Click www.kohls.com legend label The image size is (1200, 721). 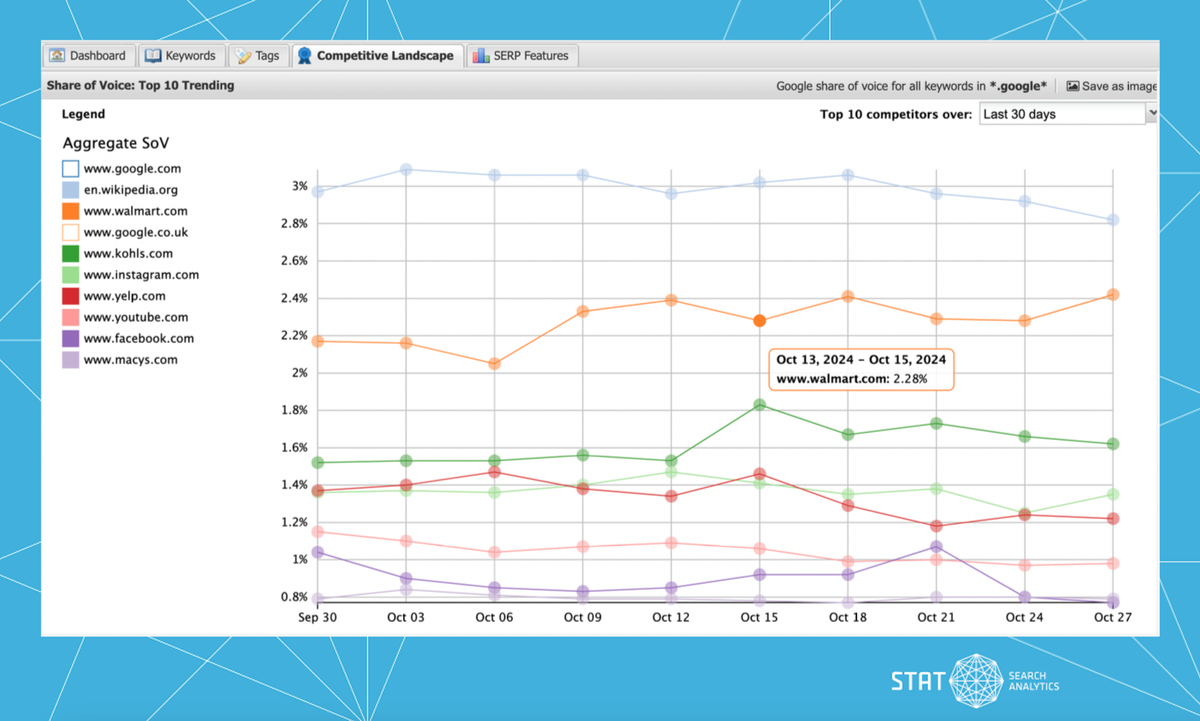128,253
